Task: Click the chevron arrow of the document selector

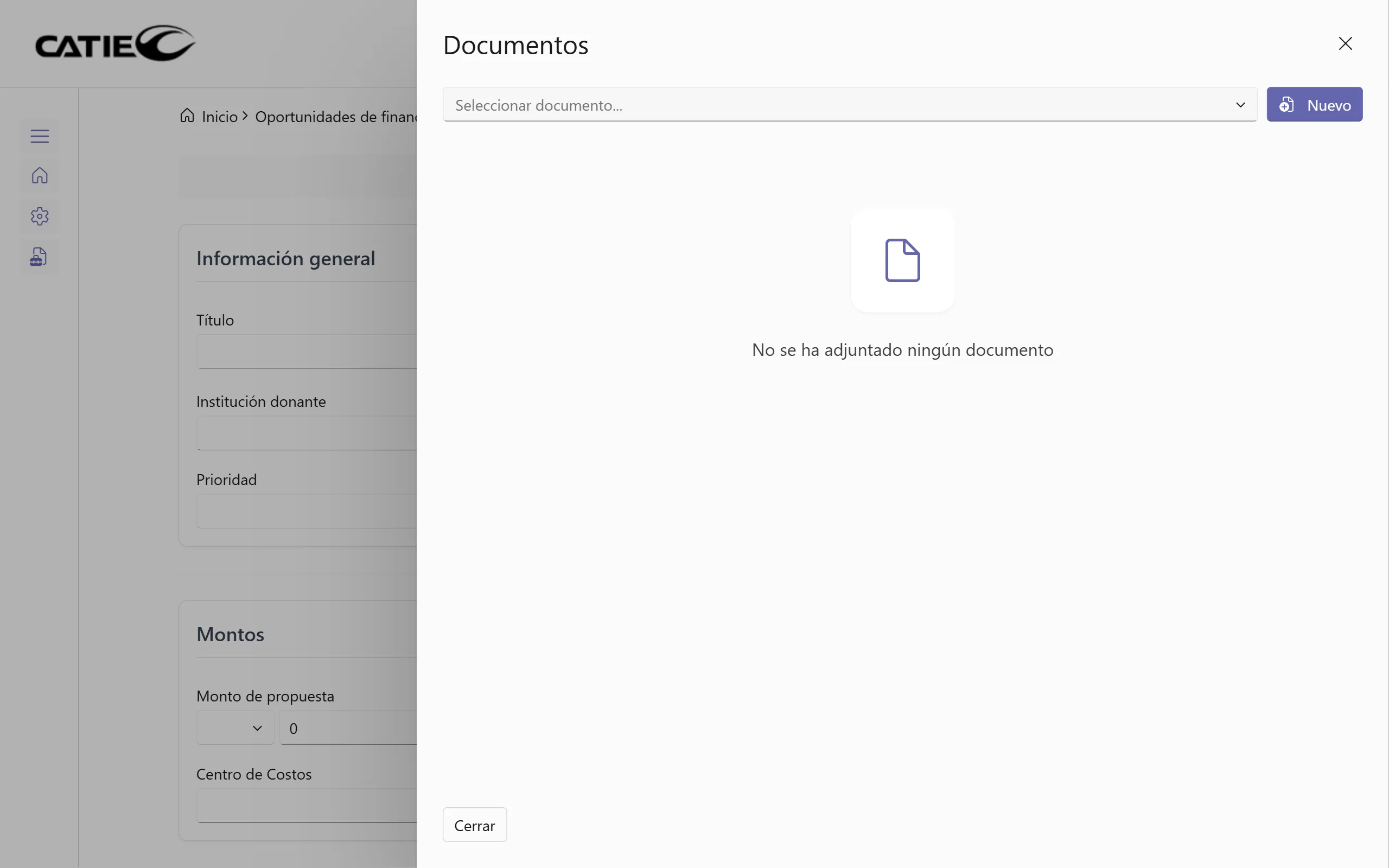Action: pyautogui.click(x=1240, y=105)
